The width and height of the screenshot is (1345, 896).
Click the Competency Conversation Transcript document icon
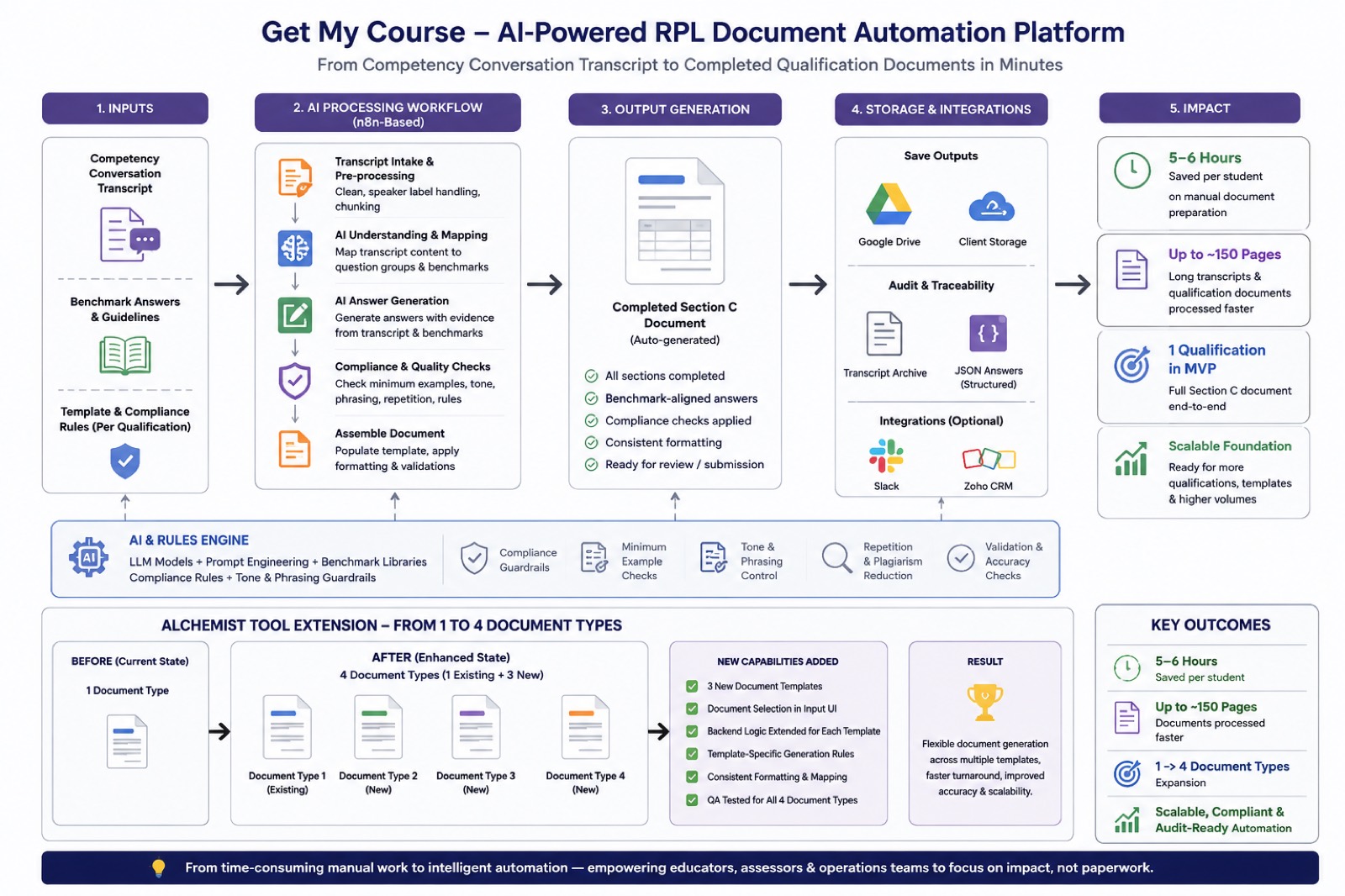tap(129, 235)
